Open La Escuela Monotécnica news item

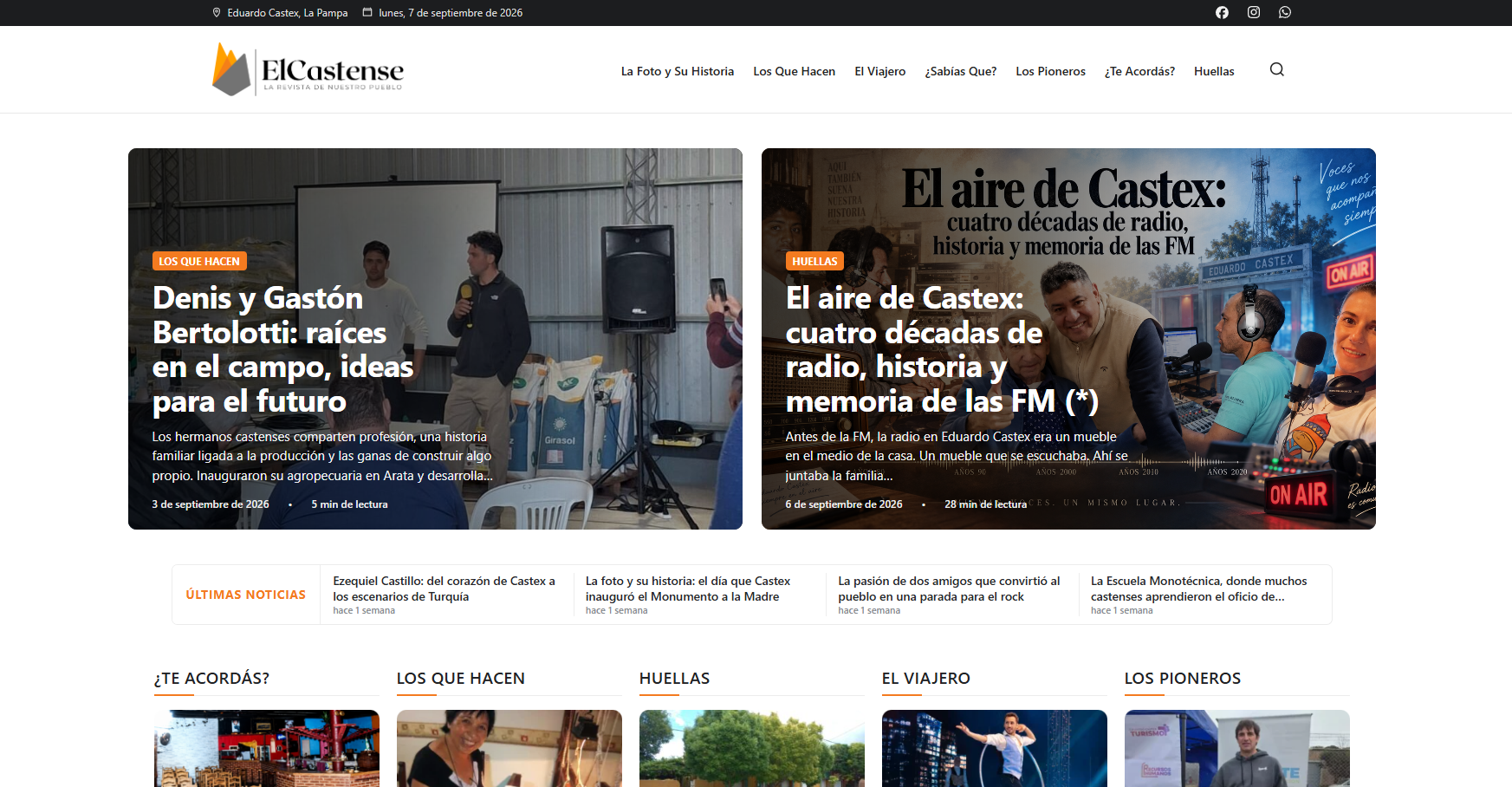(x=1200, y=589)
